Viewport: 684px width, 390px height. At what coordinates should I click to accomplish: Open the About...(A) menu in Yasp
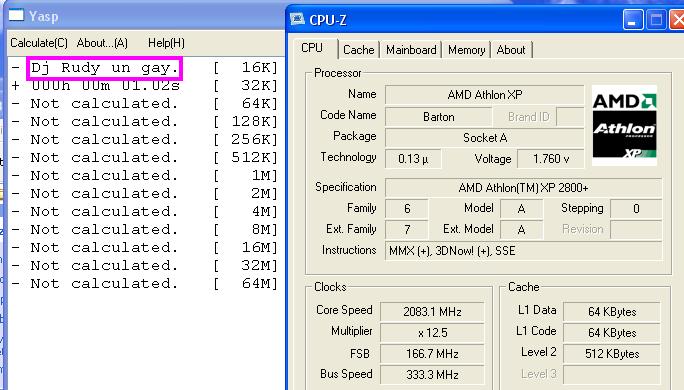coord(102,43)
